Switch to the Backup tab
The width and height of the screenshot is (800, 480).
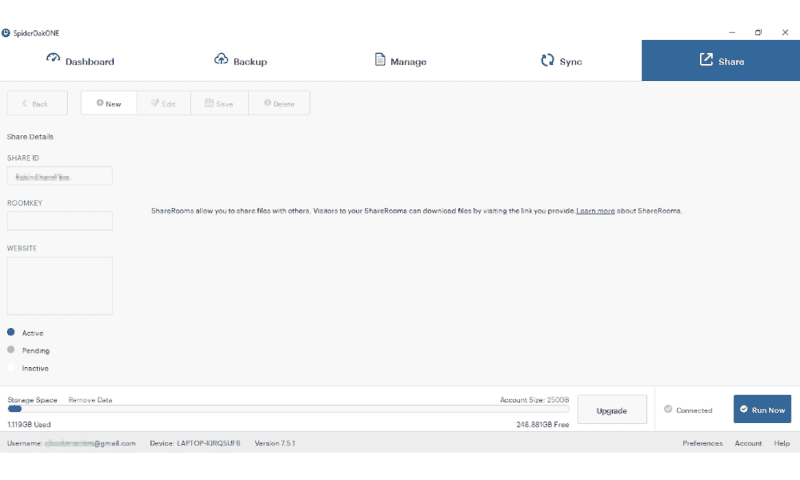240,61
